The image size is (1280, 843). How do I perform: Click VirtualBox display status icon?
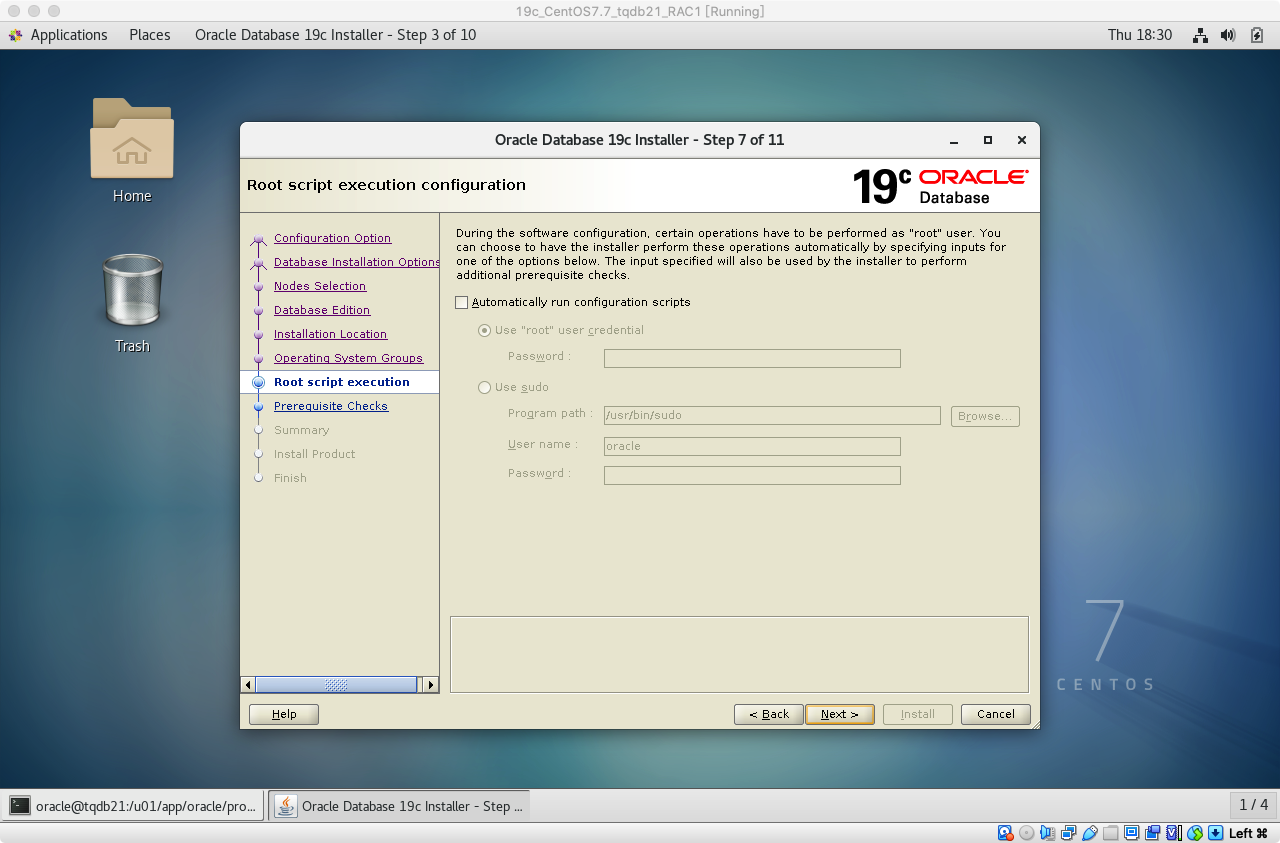tap(1131, 833)
